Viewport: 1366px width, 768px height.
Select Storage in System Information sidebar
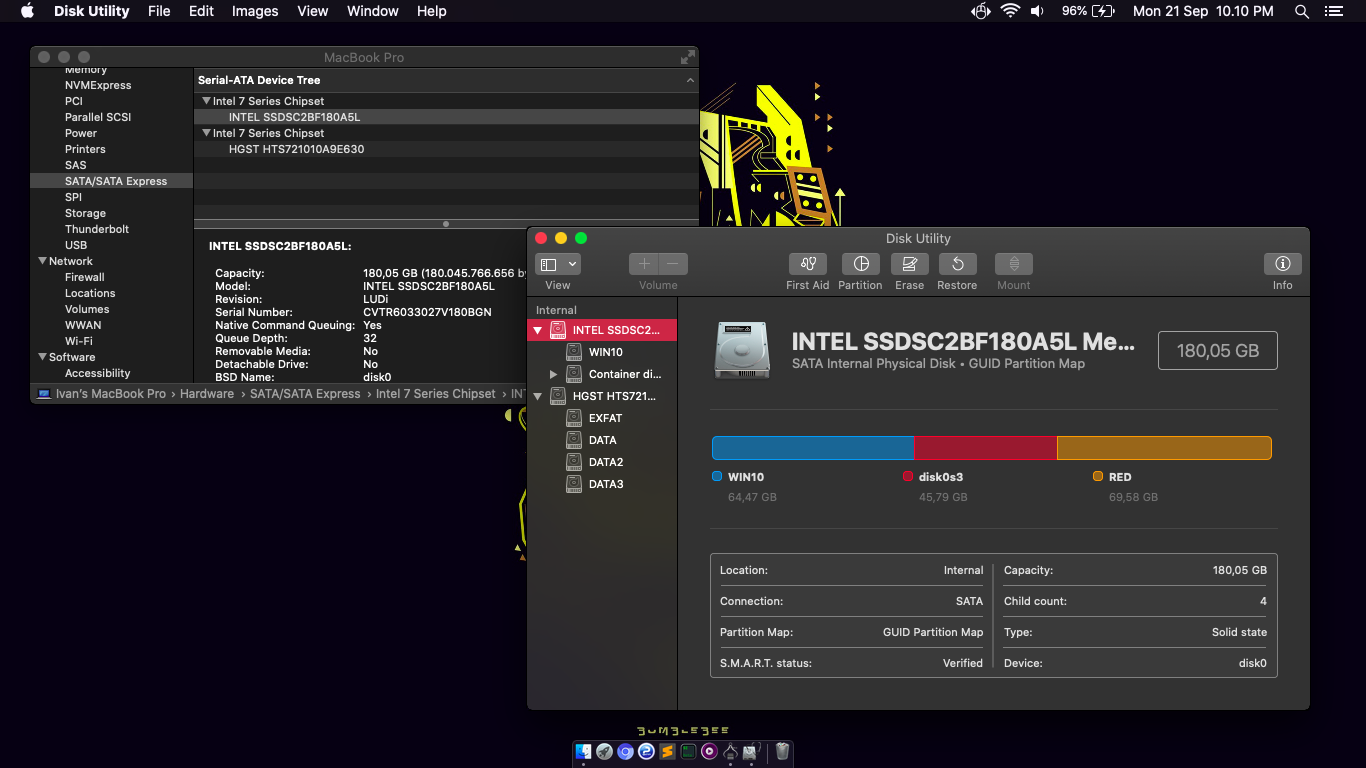[85, 213]
